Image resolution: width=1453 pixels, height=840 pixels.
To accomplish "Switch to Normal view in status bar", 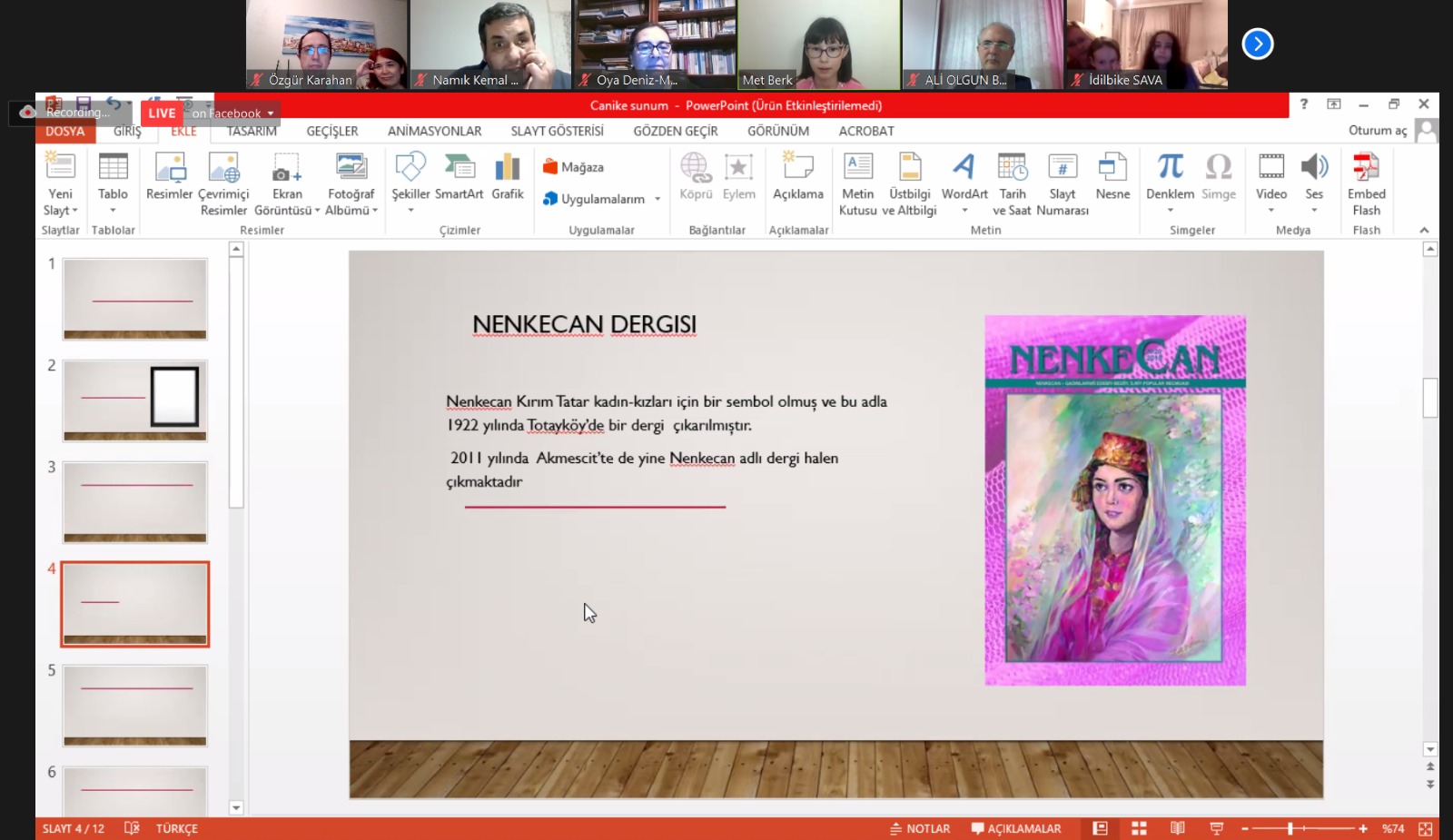I will coord(1100,828).
